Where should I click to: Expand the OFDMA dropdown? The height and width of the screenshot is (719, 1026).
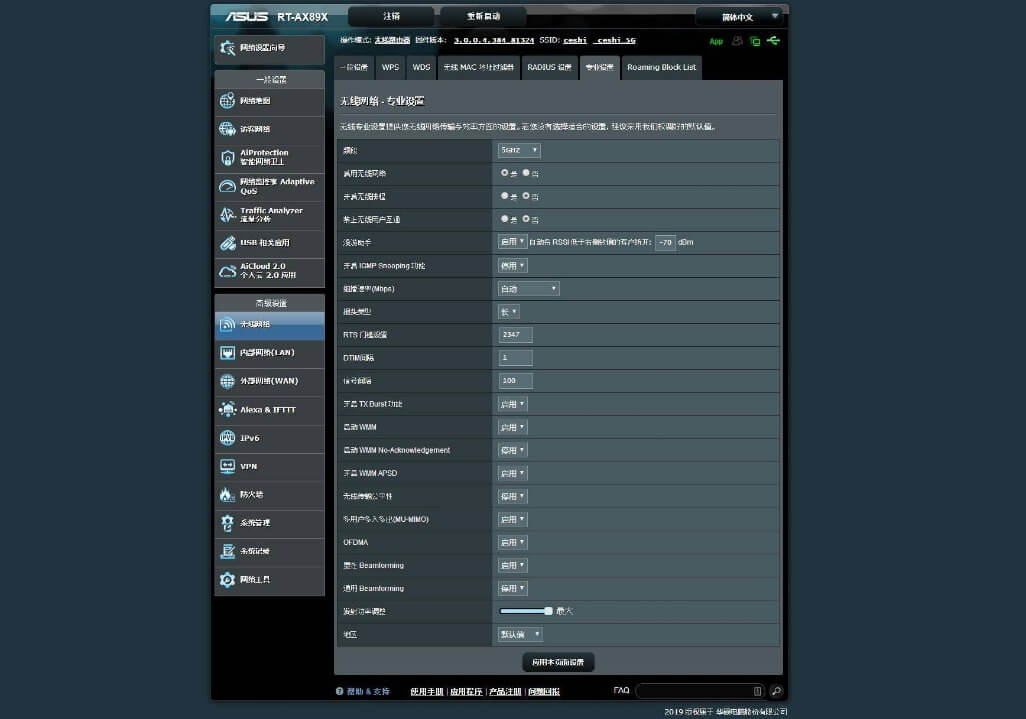click(x=512, y=542)
